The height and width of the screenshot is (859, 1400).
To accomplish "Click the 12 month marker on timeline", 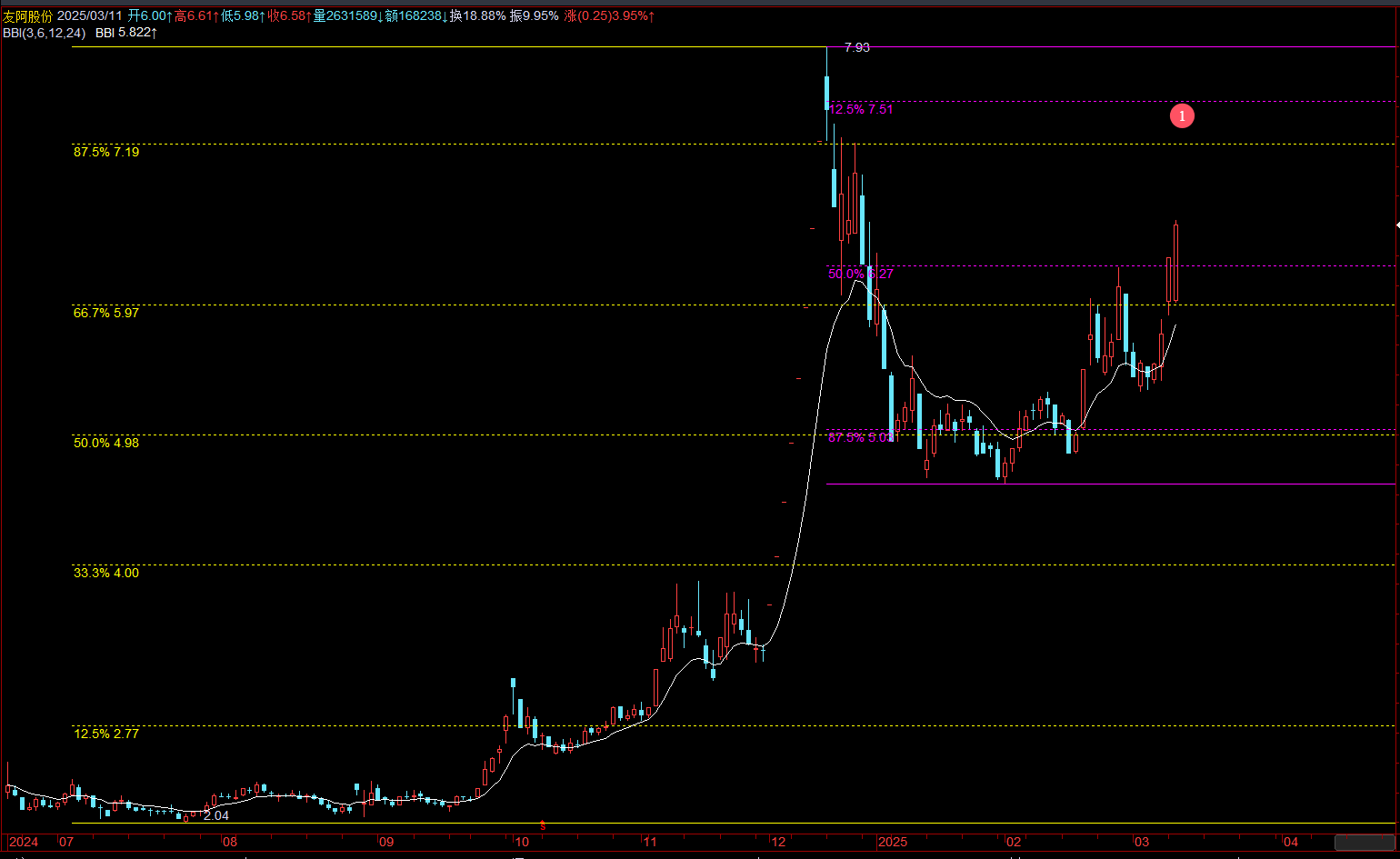I will (778, 842).
